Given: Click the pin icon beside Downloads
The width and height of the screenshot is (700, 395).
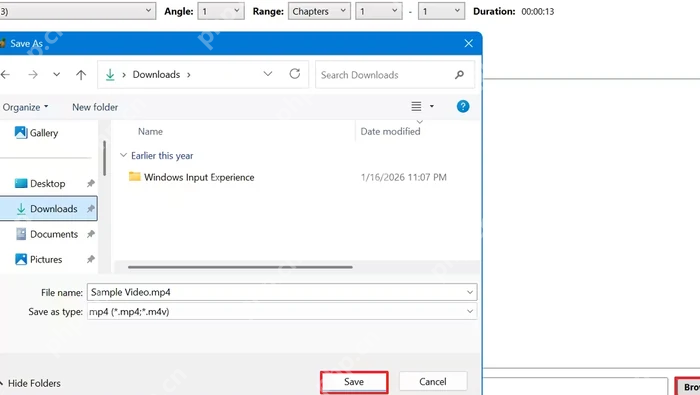Looking at the screenshot, I should pos(91,208).
